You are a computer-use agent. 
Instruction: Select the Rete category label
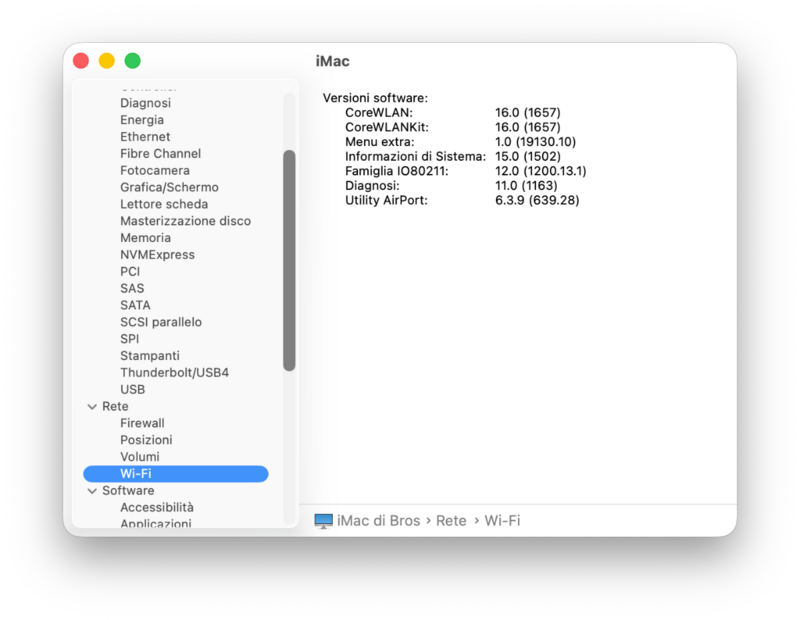[115, 406]
